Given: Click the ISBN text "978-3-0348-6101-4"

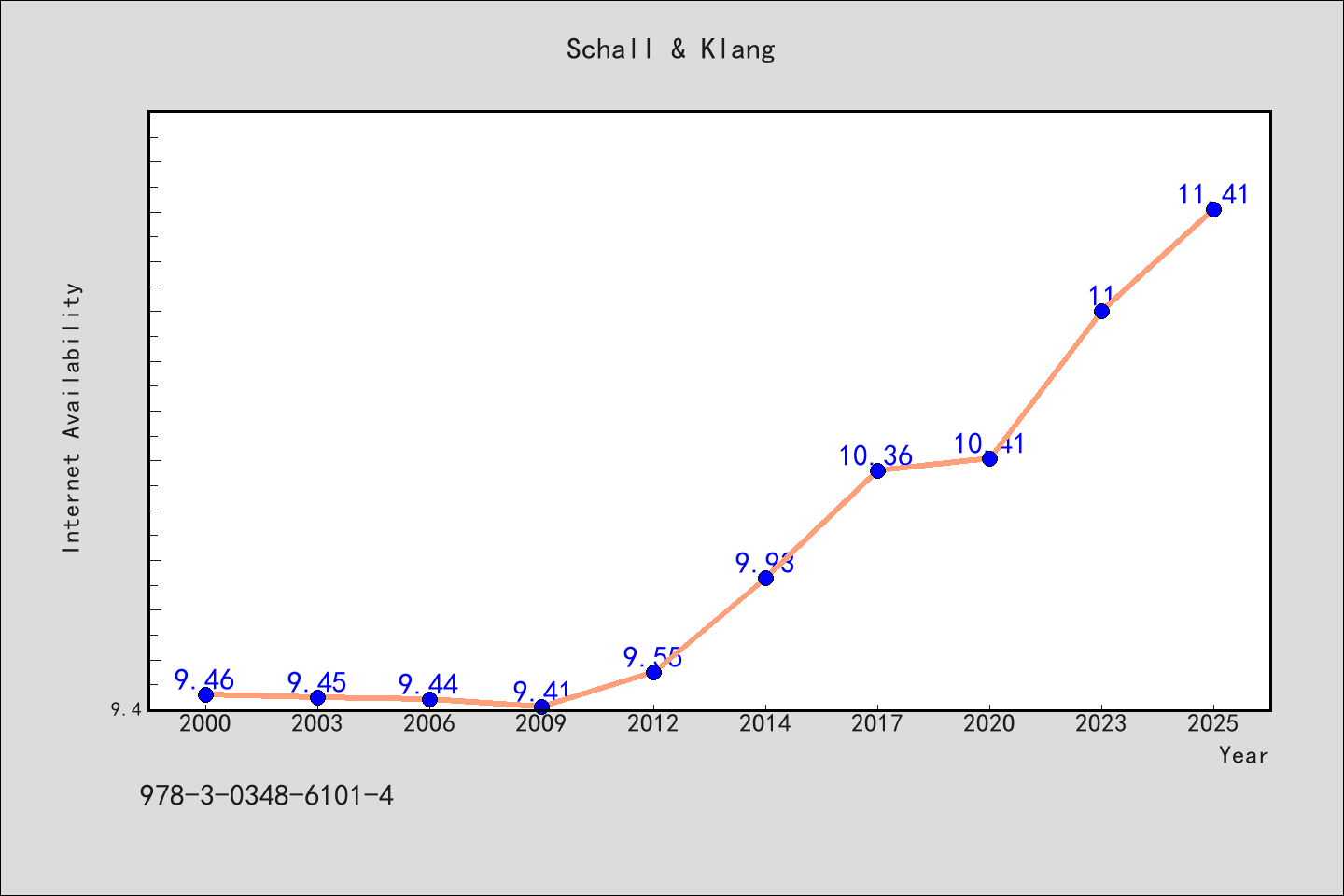Looking at the screenshot, I should [267, 795].
